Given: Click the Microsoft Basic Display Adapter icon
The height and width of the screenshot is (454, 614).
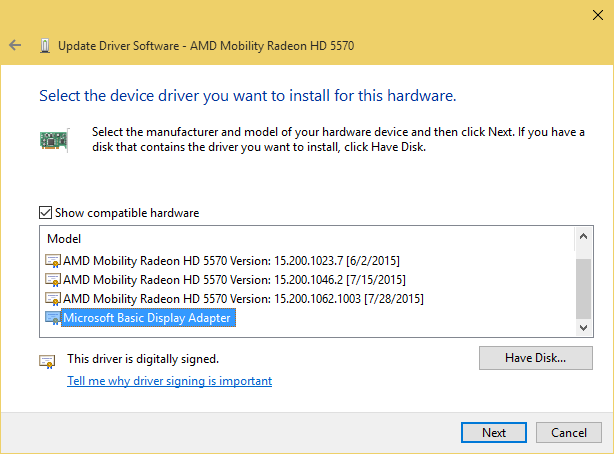Looking at the screenshot, I should coord(53,318).
